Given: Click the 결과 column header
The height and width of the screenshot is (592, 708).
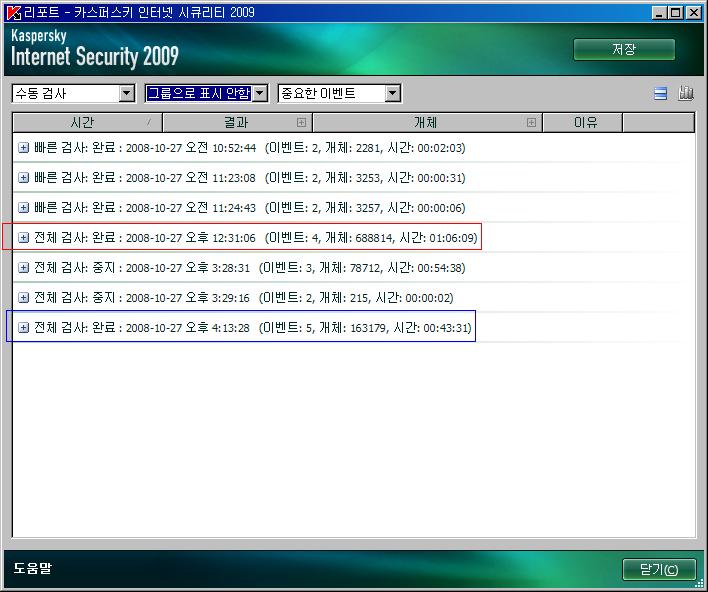Looking at the screenshot, I should coord(237,122).
